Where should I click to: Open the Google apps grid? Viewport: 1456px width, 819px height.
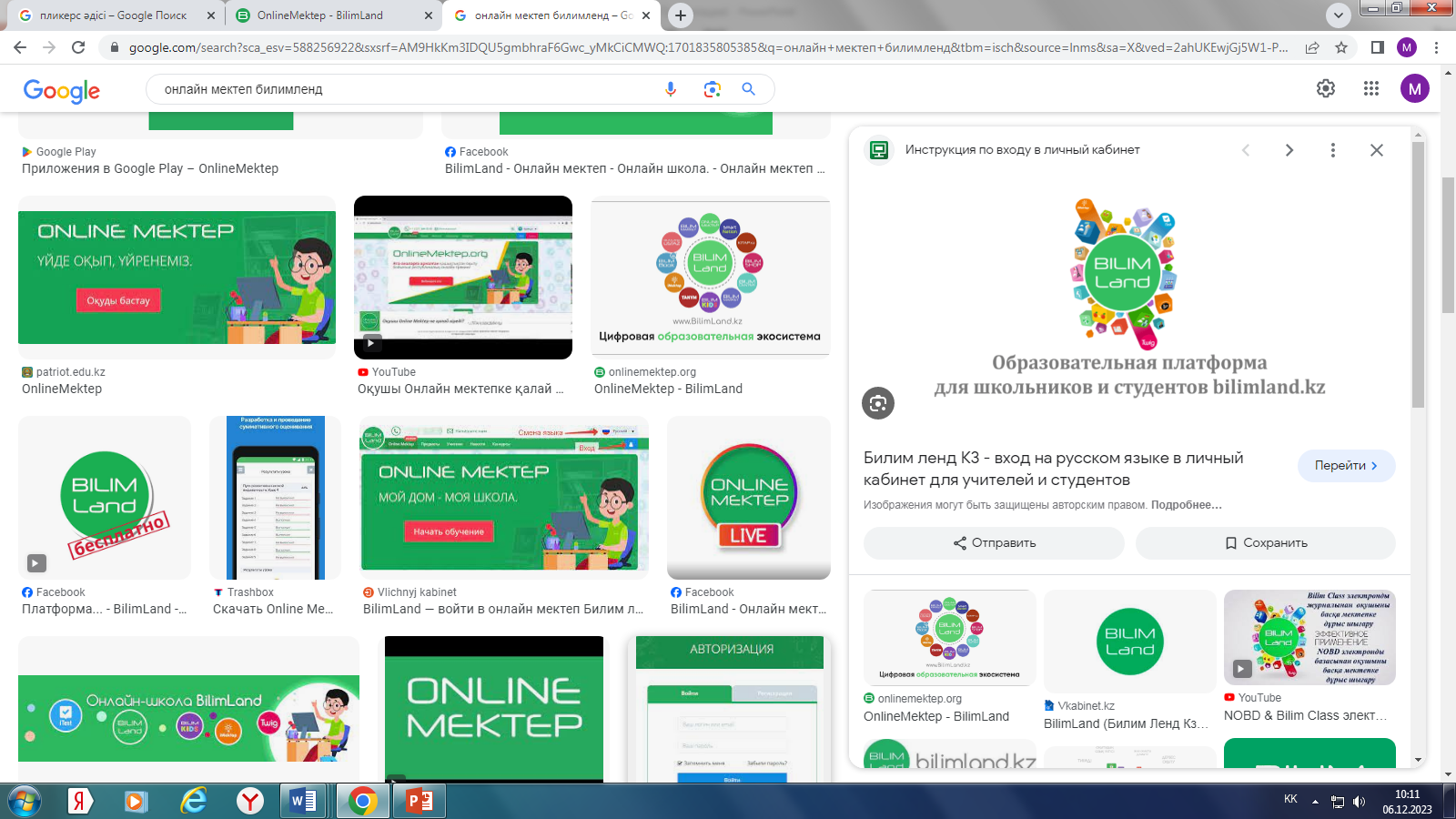1371,88
